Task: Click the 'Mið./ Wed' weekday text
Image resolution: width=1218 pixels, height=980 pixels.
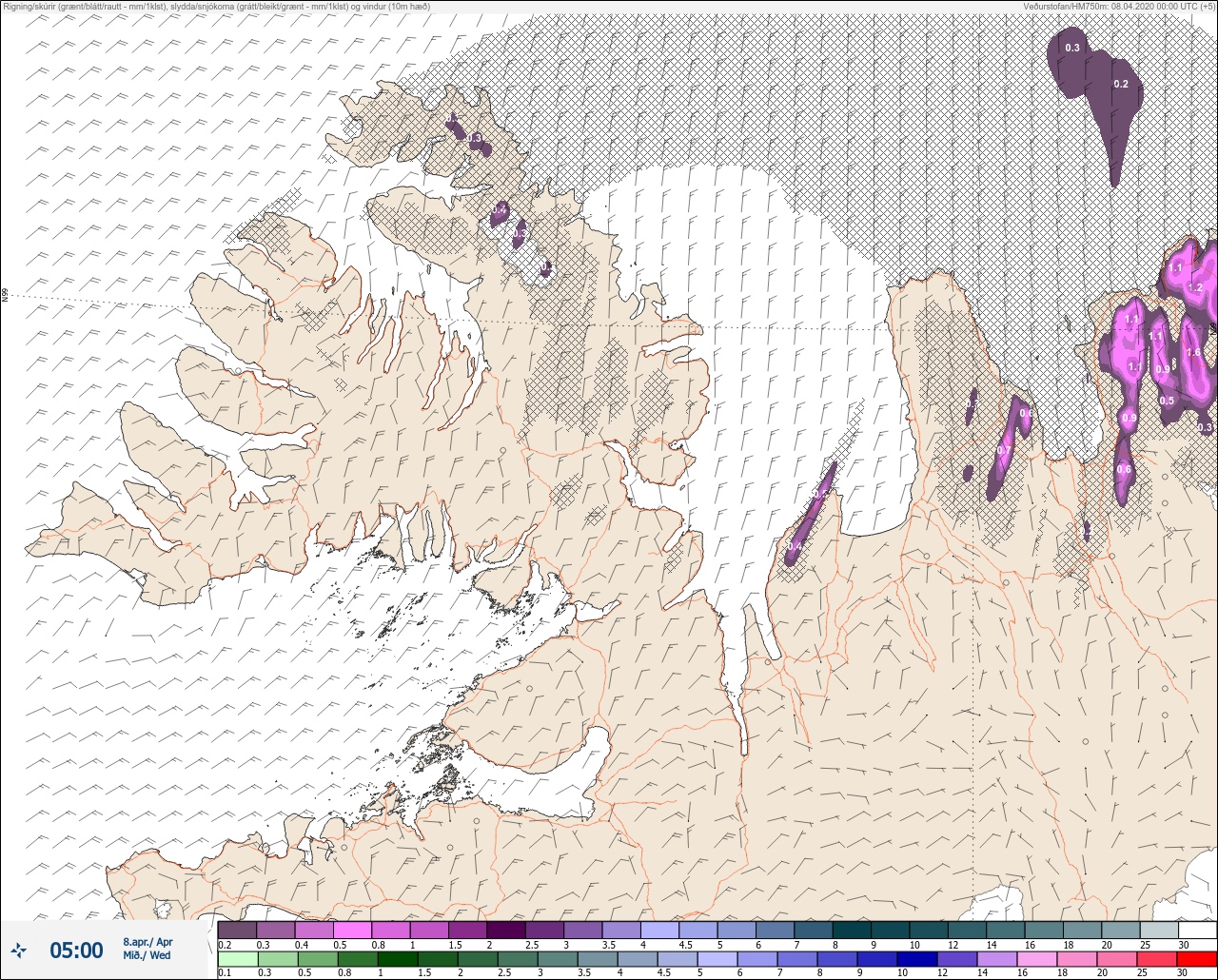Action: click(147, 956)
